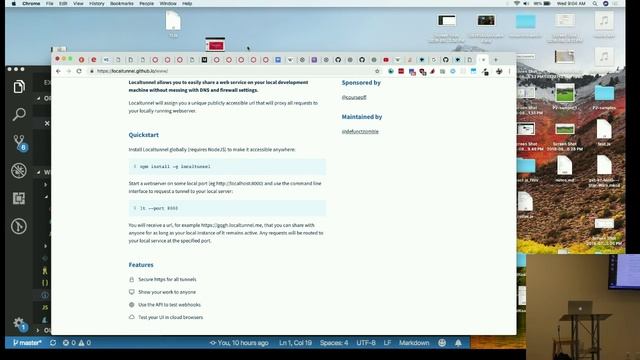Click the 'npm install -g localtunnel' code block
The height and width of the screenshot is (360, 640).
pyautogui.click(x=227, y=167)
